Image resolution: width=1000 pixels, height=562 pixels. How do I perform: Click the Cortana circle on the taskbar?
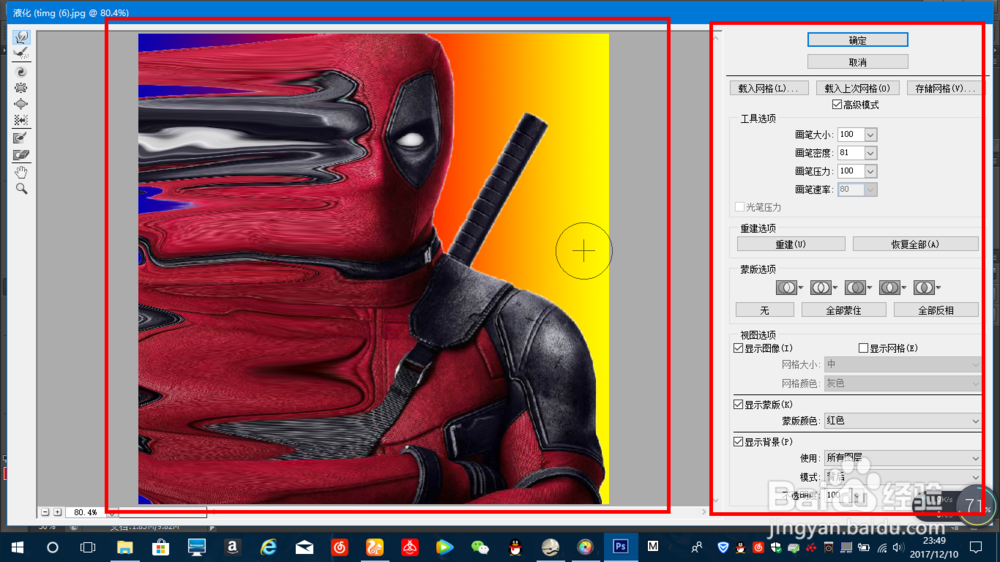52,547
